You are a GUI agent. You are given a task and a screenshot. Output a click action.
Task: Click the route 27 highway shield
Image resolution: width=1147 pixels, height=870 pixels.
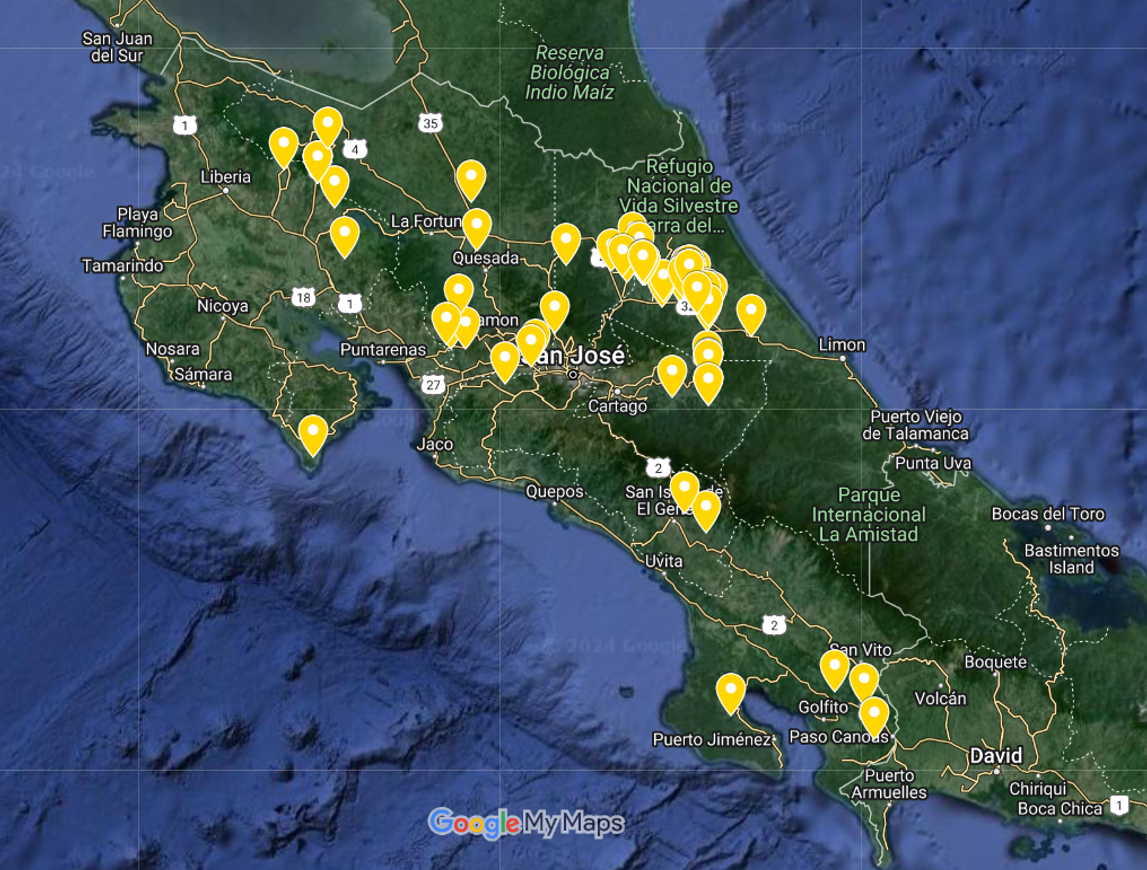[x=433, y=385]
